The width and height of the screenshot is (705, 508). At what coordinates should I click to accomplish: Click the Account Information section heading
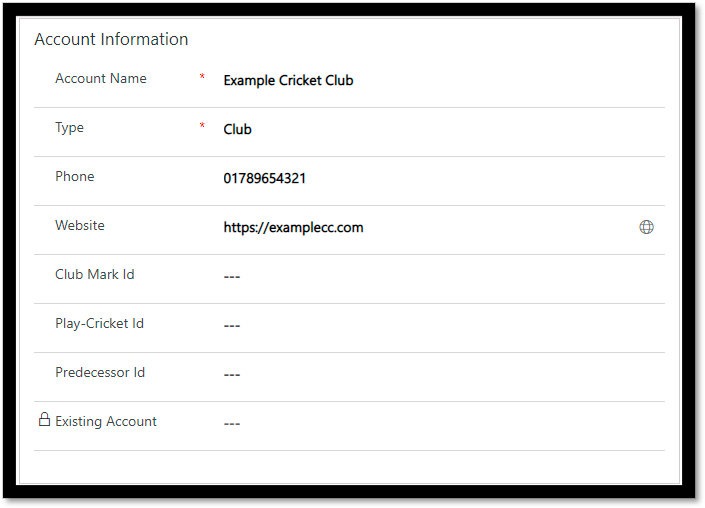tap(111, 39)
